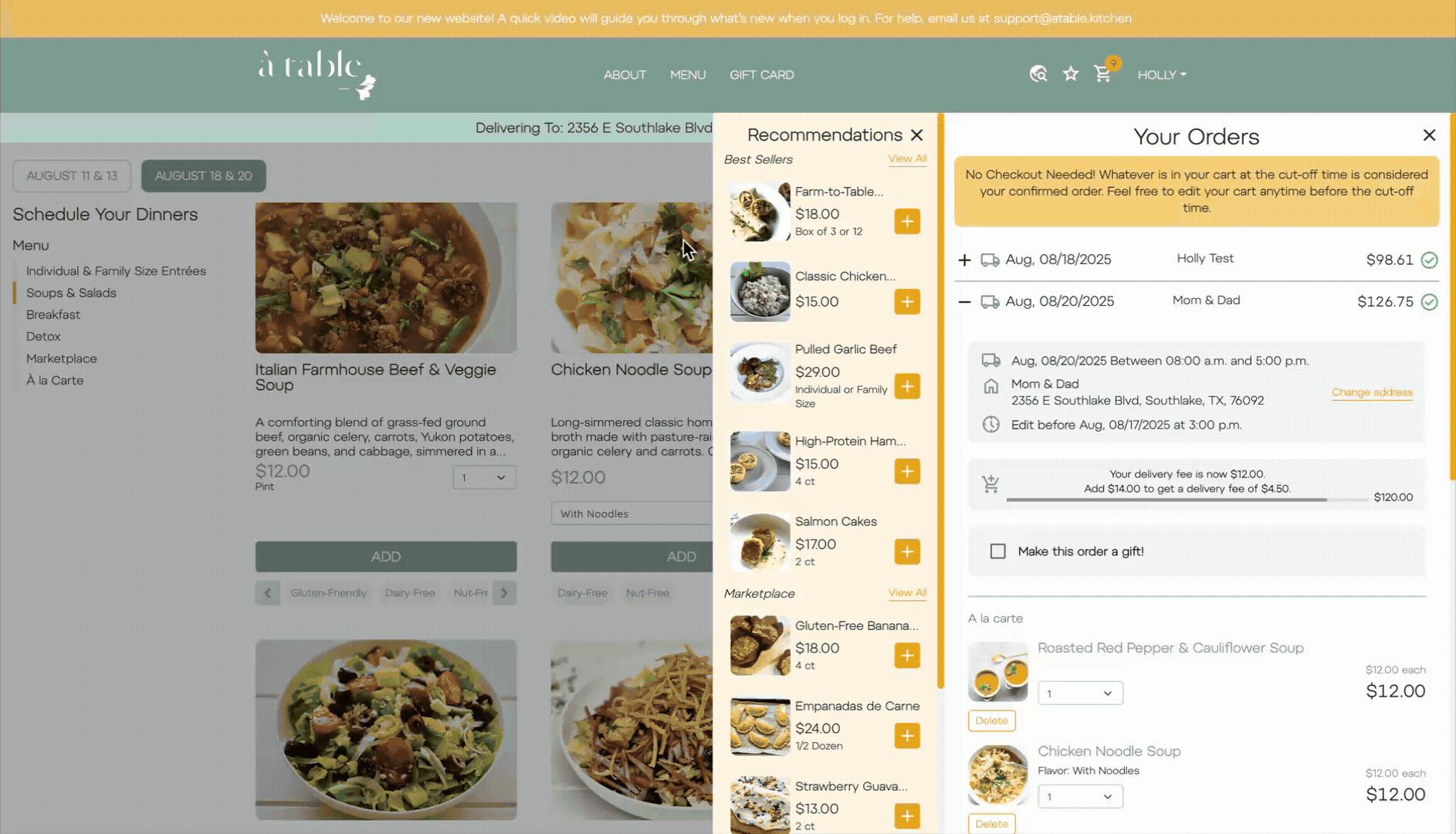Viewport: 1456px width, 834px height.
Task: Add Empanadas de Carne with plus button
Action: pos(907,736)
